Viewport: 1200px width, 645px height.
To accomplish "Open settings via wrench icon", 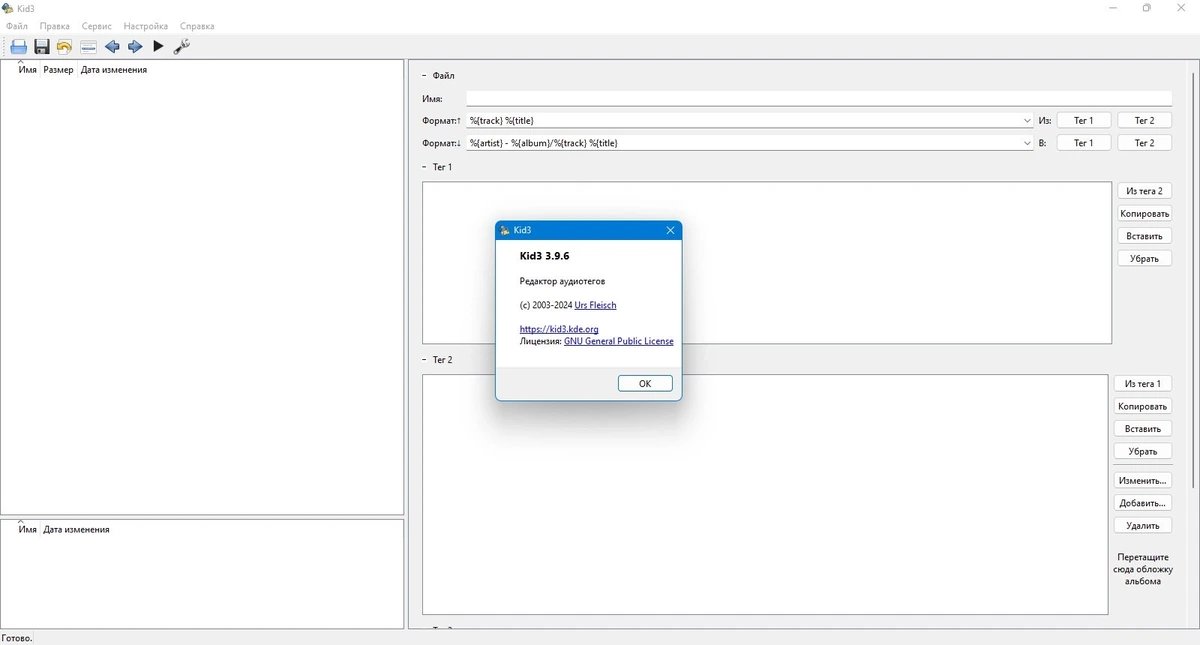I will (181, 47).
